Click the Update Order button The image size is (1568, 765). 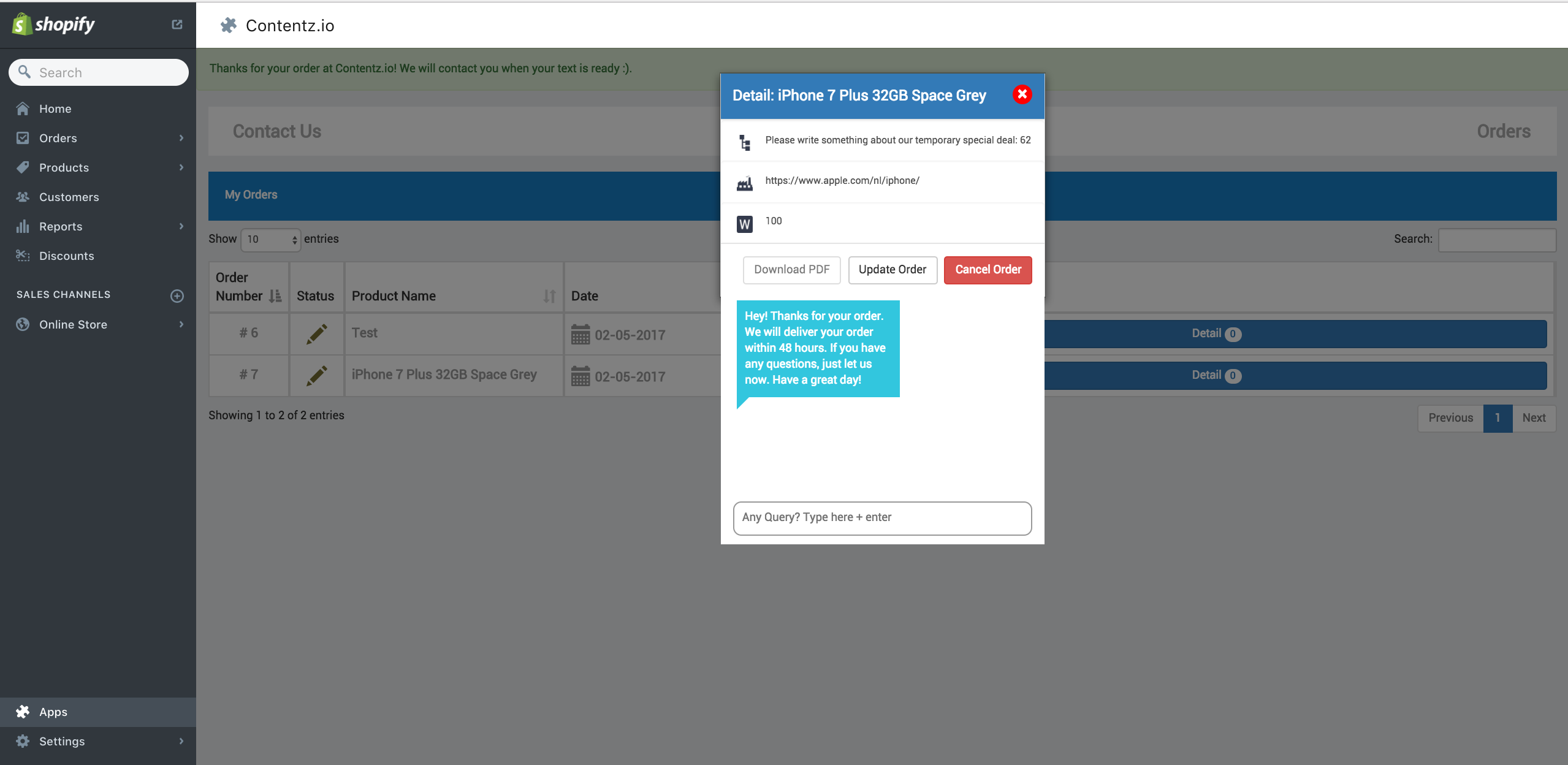coord(892,270)
